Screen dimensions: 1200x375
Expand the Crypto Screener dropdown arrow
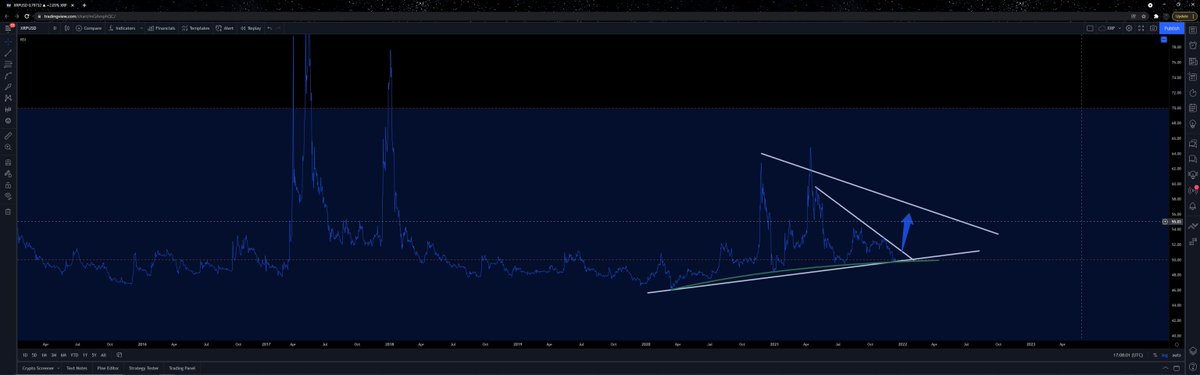pyautogui.click(x=58, y=368)
